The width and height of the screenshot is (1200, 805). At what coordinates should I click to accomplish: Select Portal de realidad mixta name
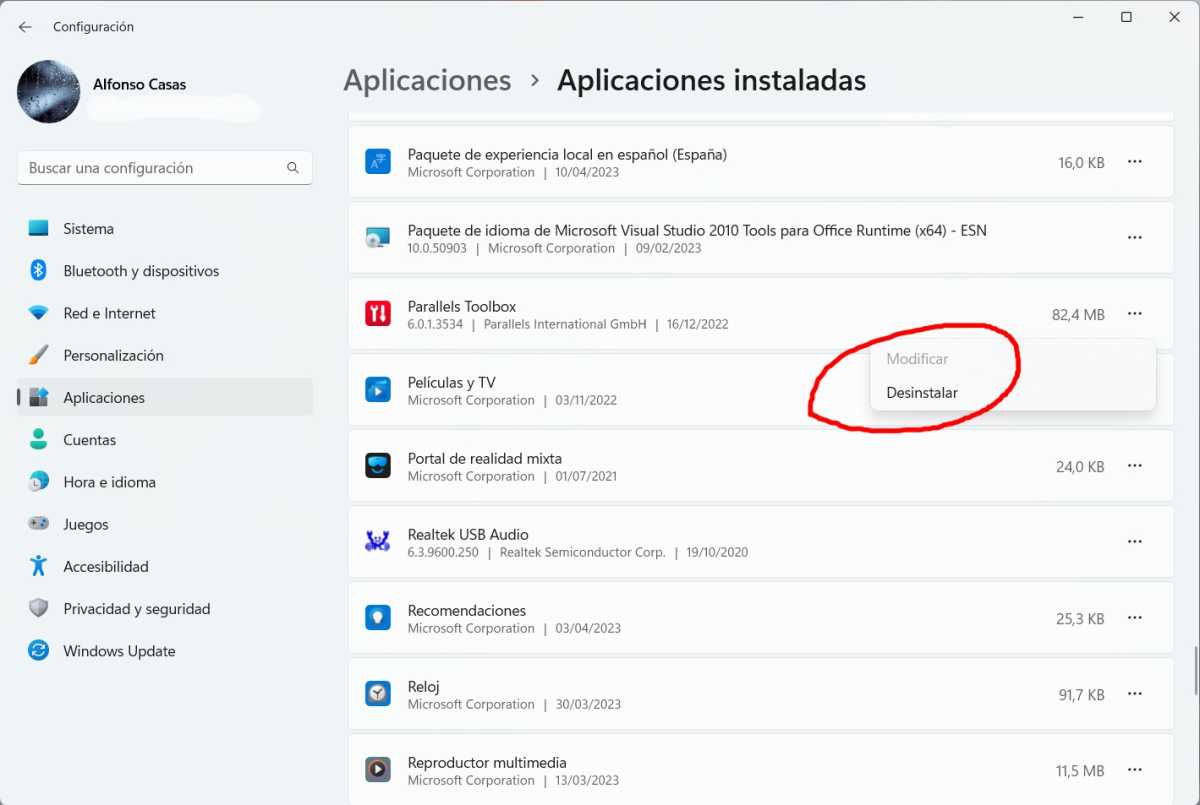[485, 458]
